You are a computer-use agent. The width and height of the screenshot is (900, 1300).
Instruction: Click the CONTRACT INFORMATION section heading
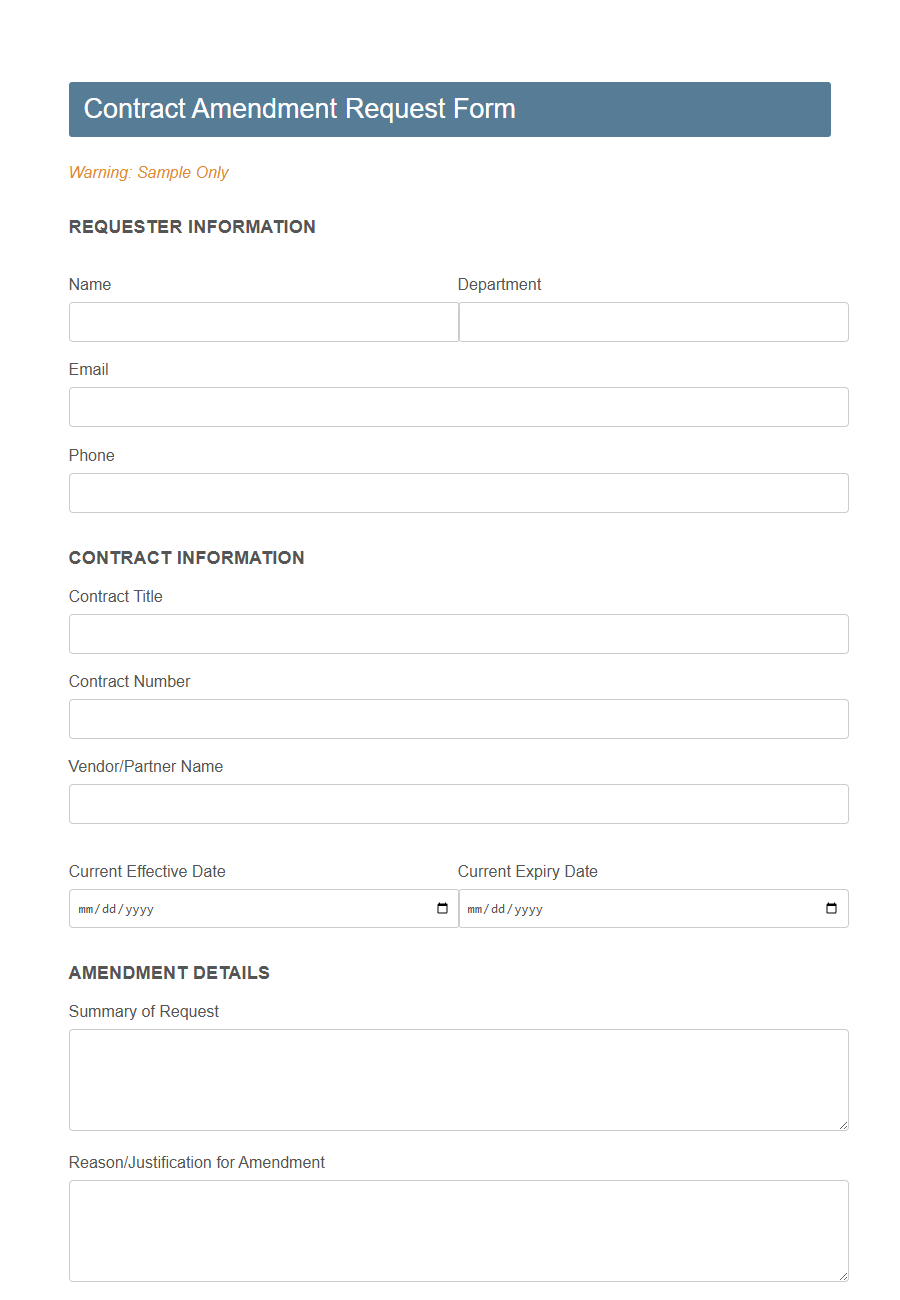186,558
